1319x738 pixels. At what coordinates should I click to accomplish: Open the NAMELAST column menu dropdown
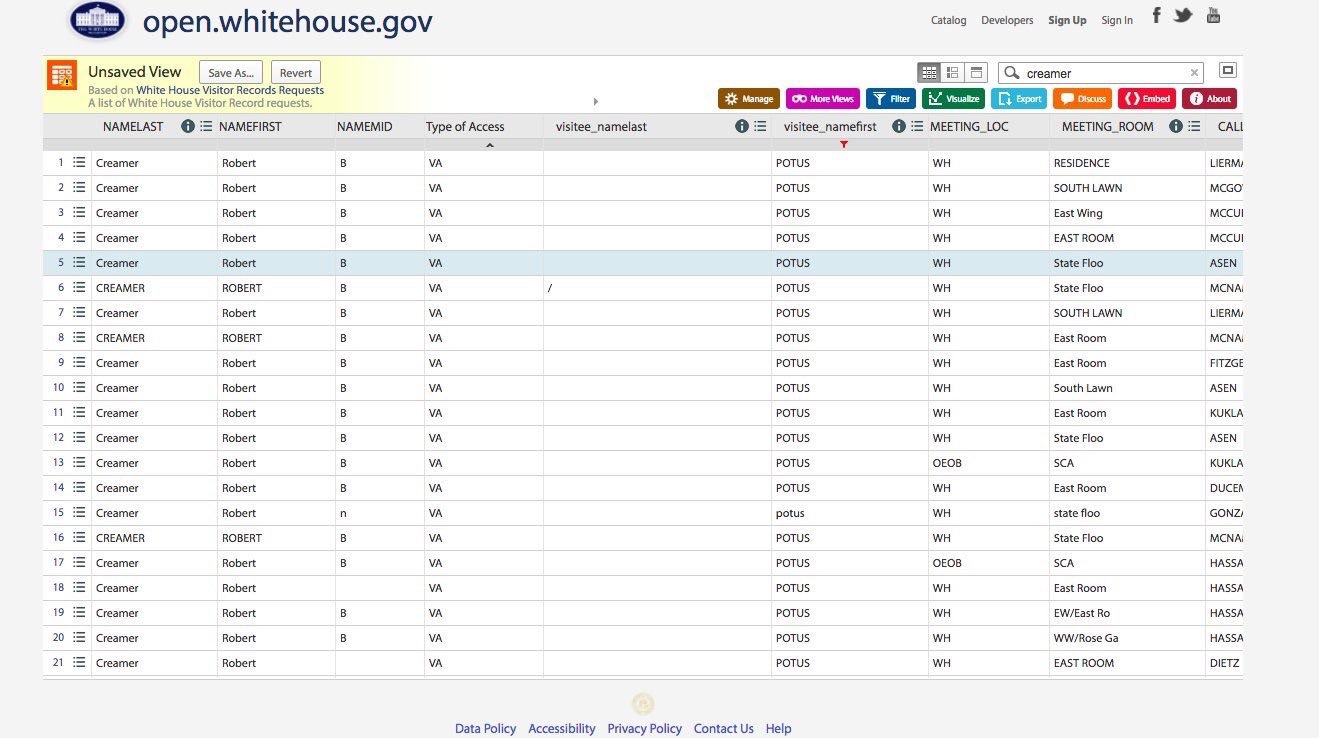tap(205, 126)
